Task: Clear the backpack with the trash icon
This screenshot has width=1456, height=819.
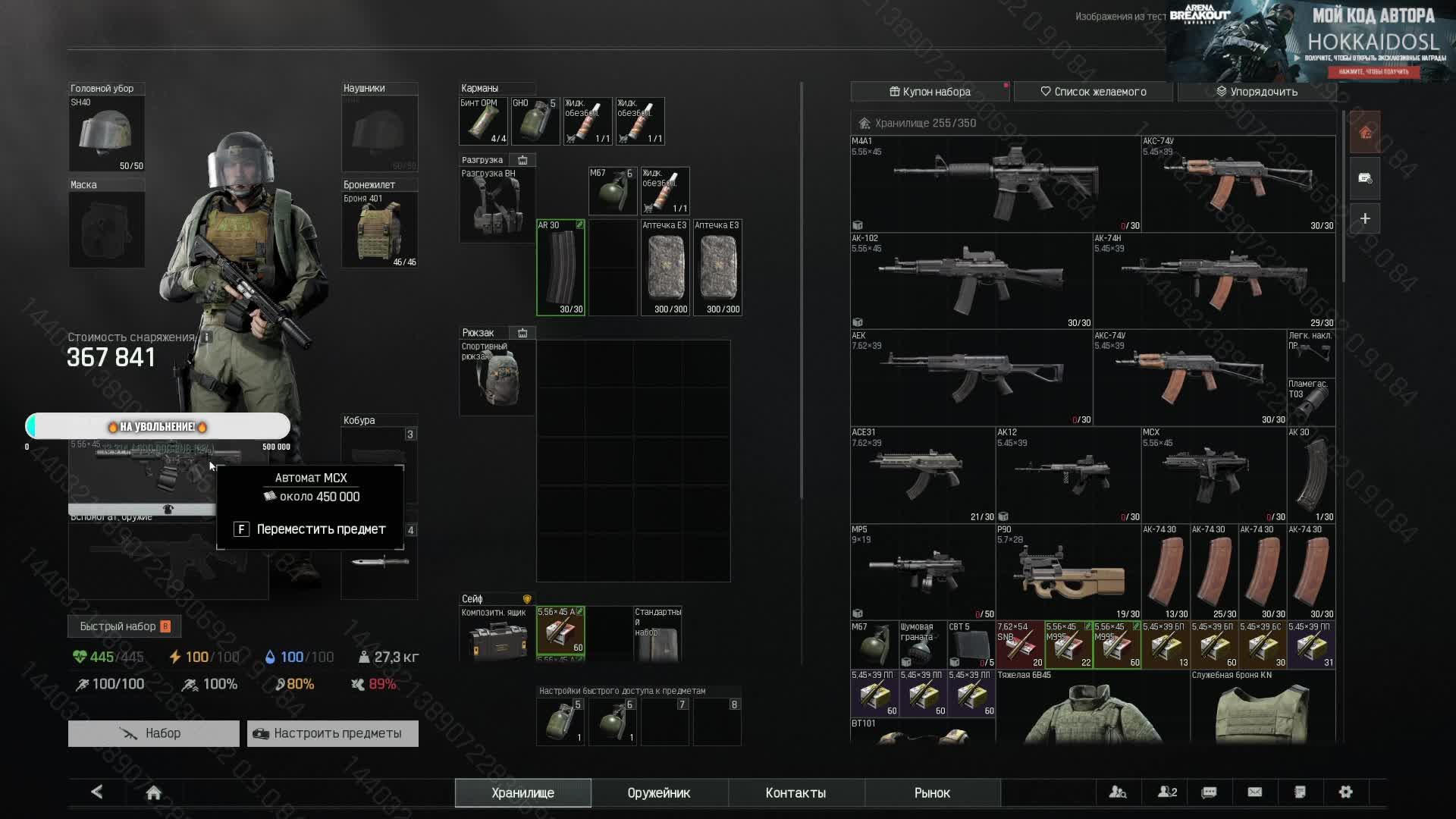Action: click(522, 333)
